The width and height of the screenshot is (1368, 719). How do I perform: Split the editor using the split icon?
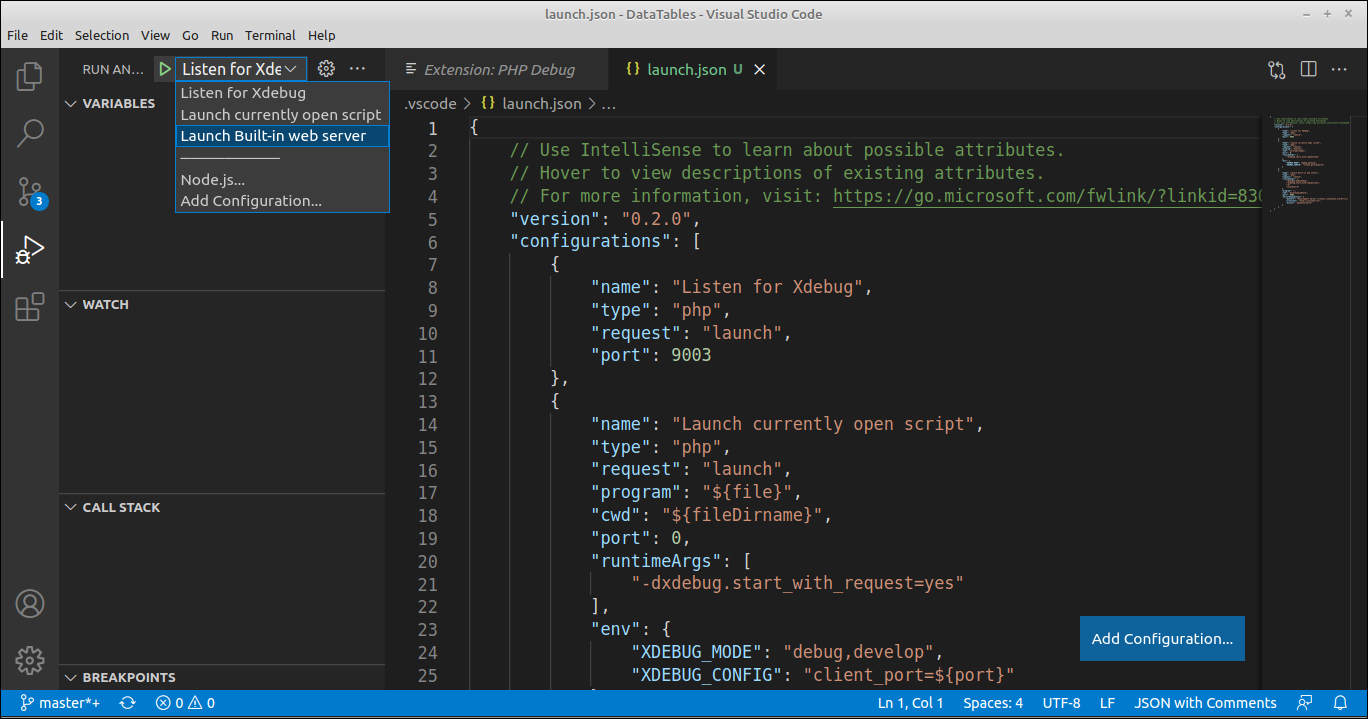click(1308, 69)
